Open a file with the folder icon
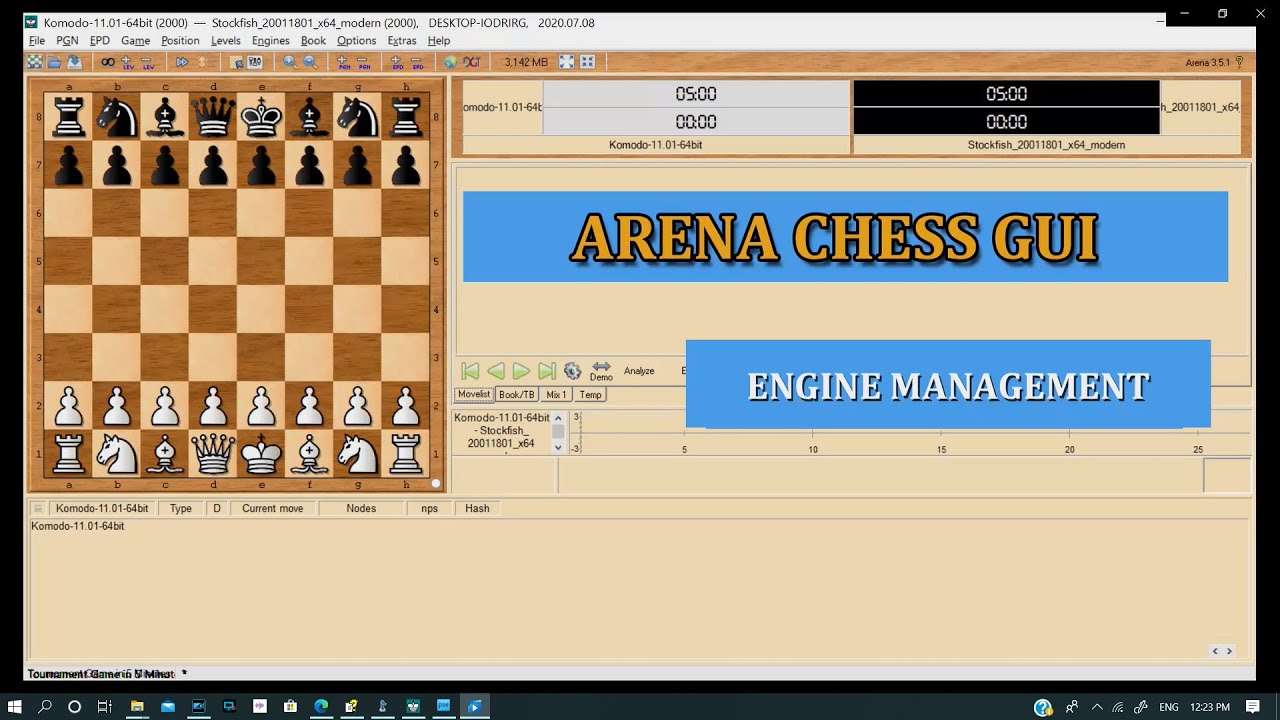1280x720 pixels. pos(54,62)
